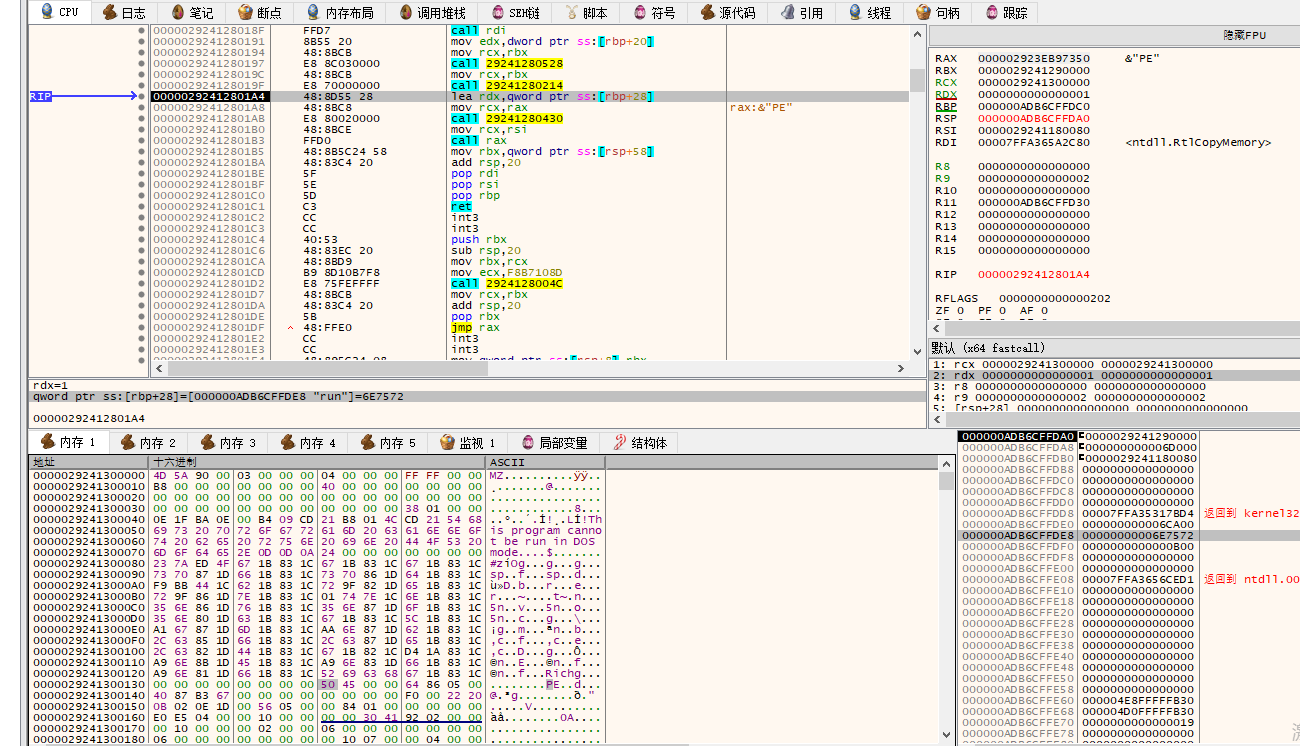Toggle breakpoint bullet at address 00000292412801C1
The height and width of the screenshot is (746, 1300).
[x=142, y=206]
